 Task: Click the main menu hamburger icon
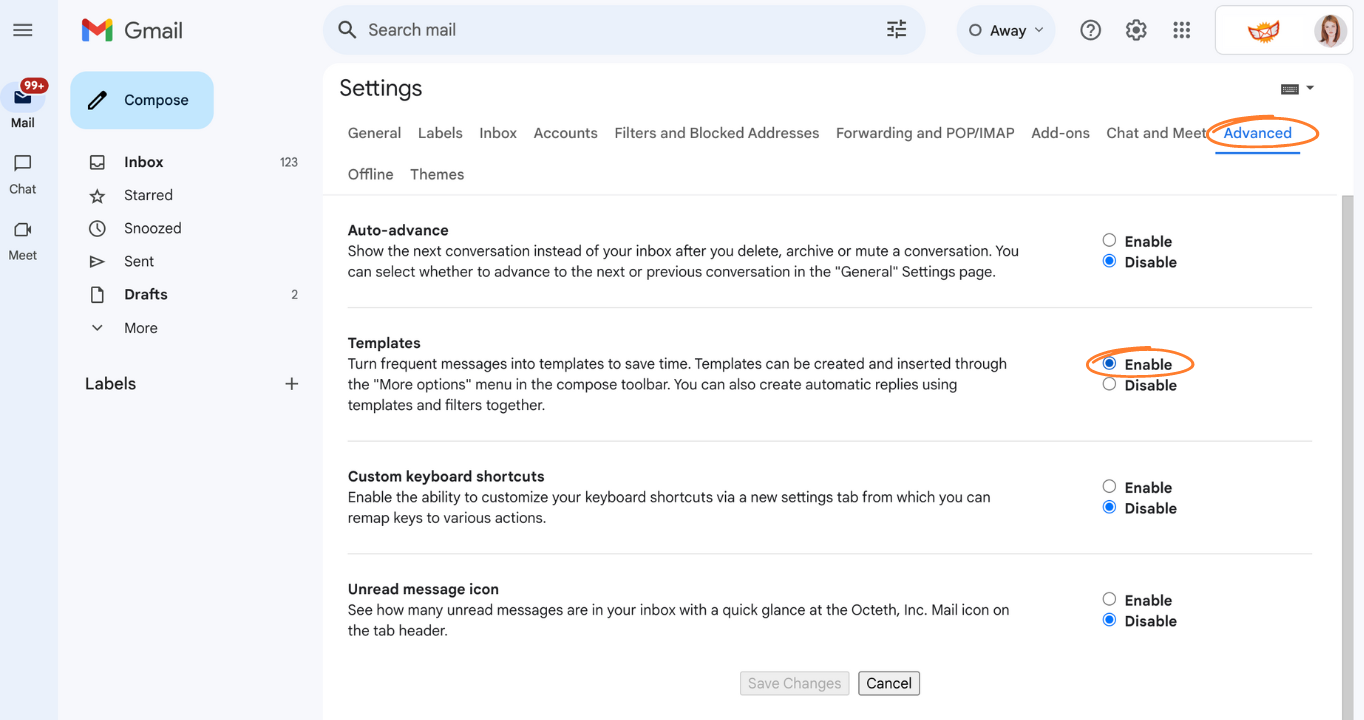[22, 29]
